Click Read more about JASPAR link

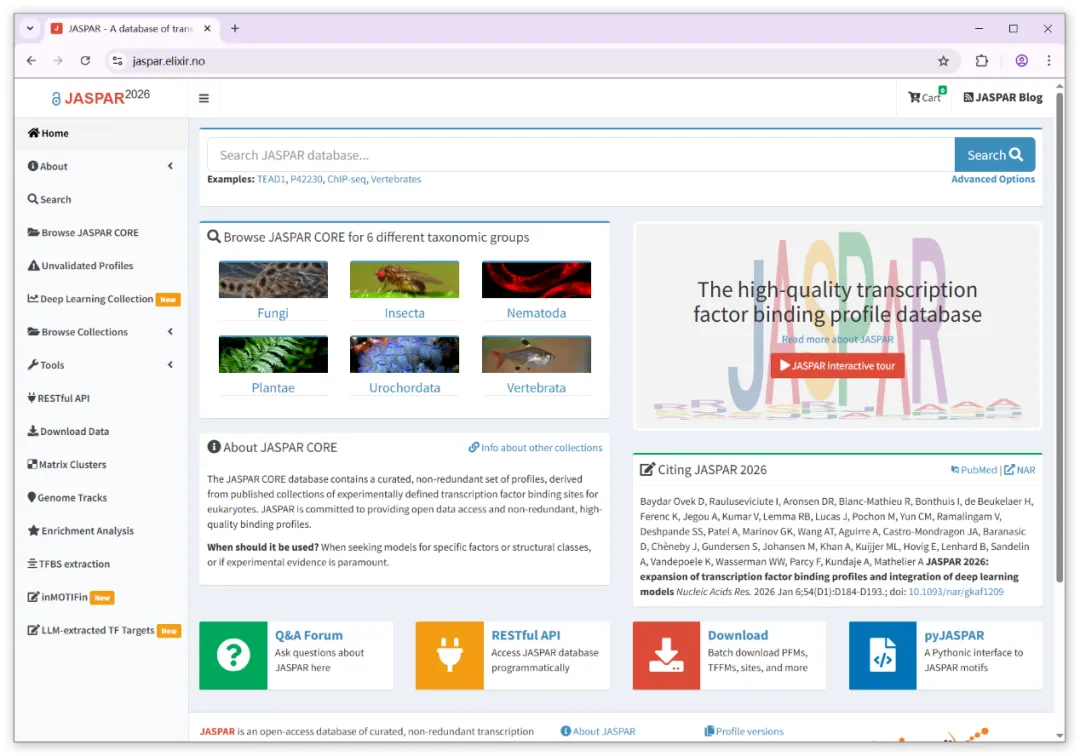coord(838,339)
